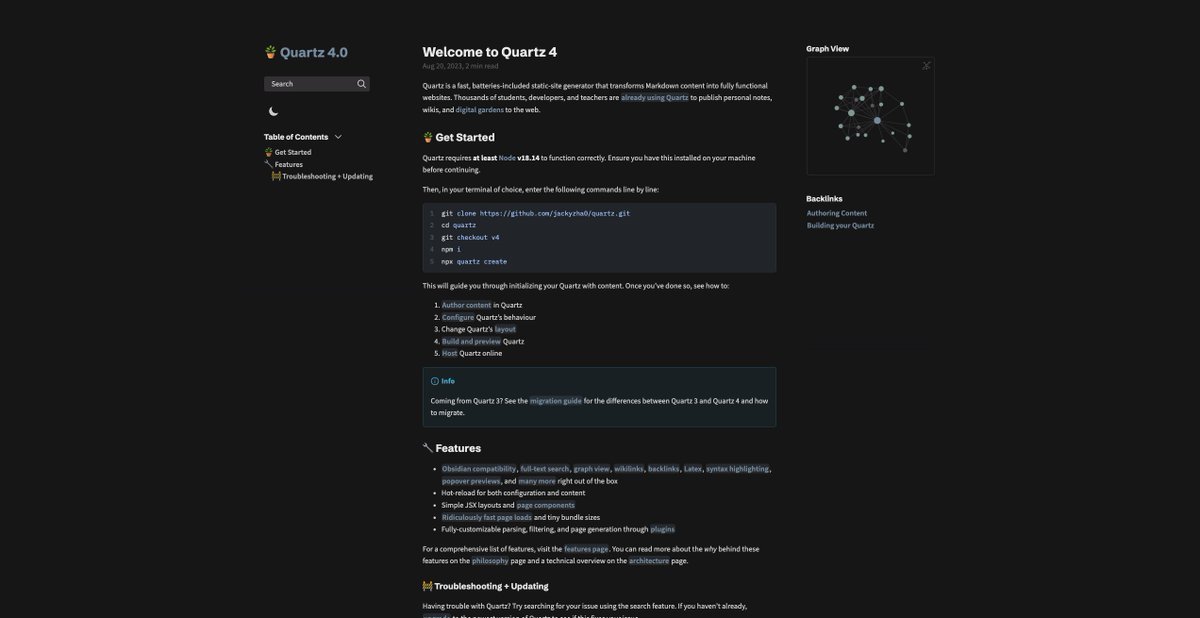Click the plant icon beside Quartz 4.0 title

(270, 52)
